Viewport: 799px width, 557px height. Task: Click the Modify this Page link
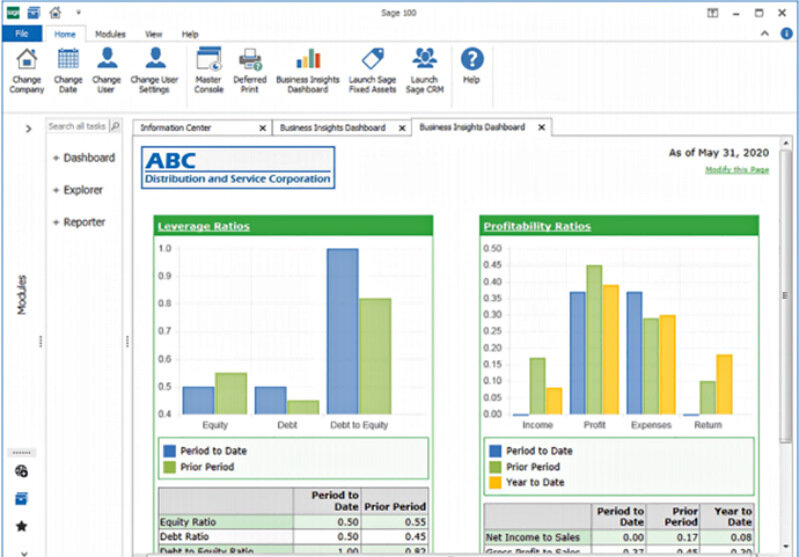pos(736,170)
